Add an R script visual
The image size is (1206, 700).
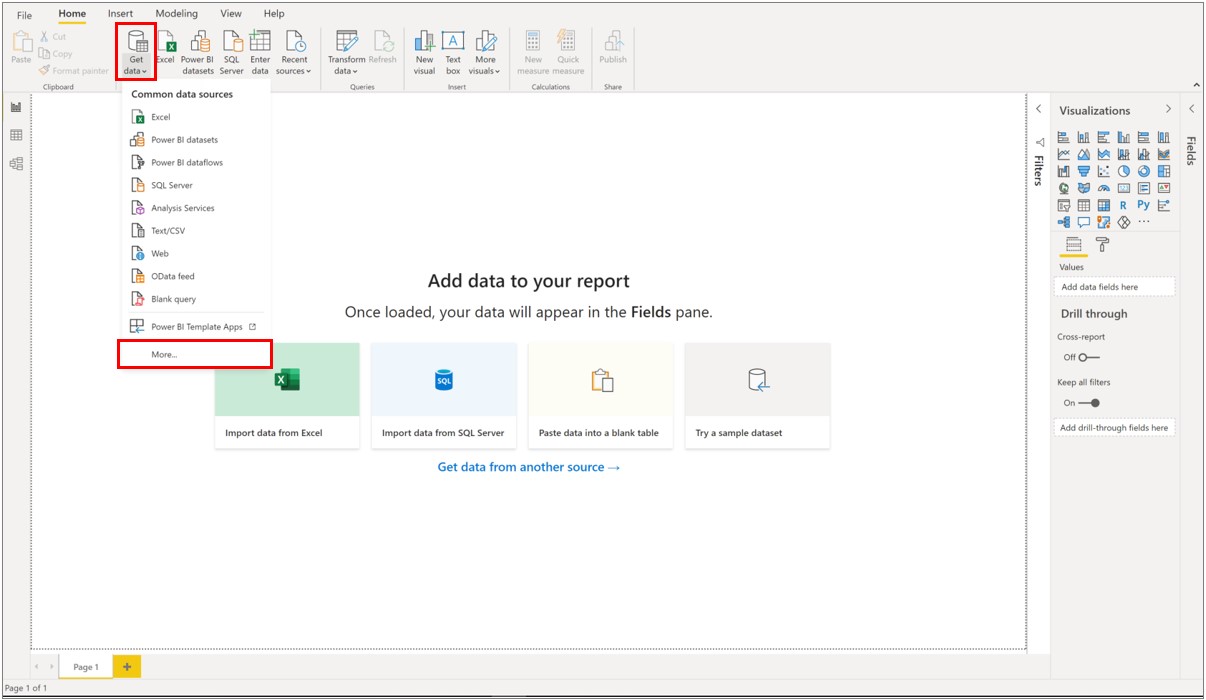[x=1124, y=205]
